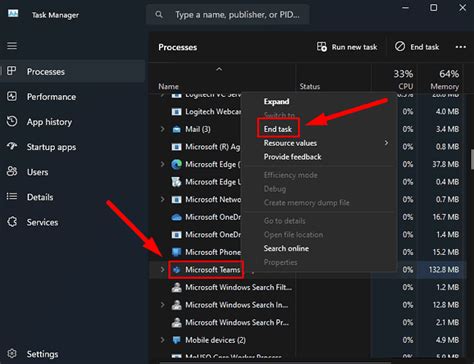The width and height of the screenshot is (474, 364).
Task: Click the Windows Search Filter Host icon
Action: pyautogui.click(x=176, y=287)
